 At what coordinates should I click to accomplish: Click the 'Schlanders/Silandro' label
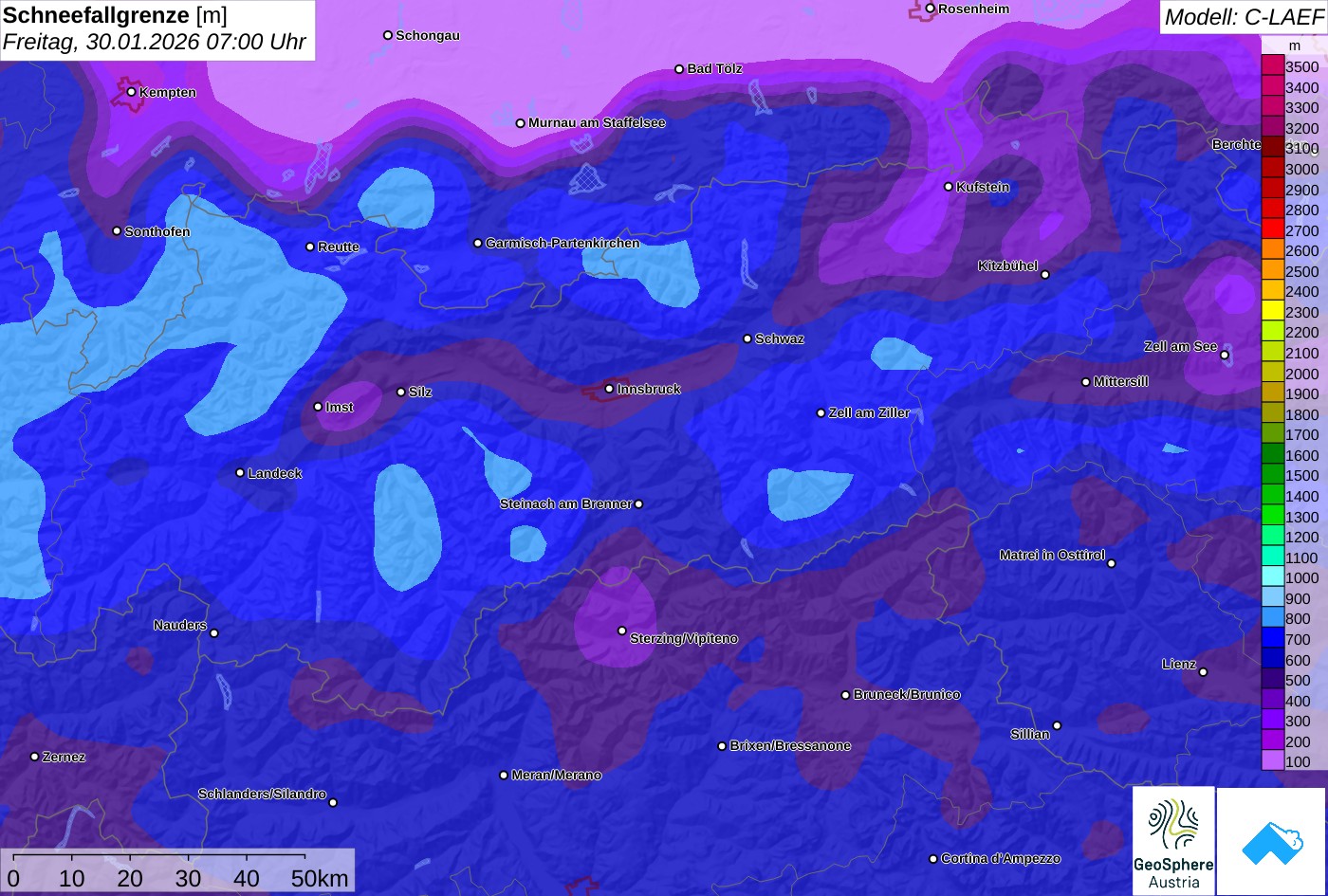click(x=262, y=795)
